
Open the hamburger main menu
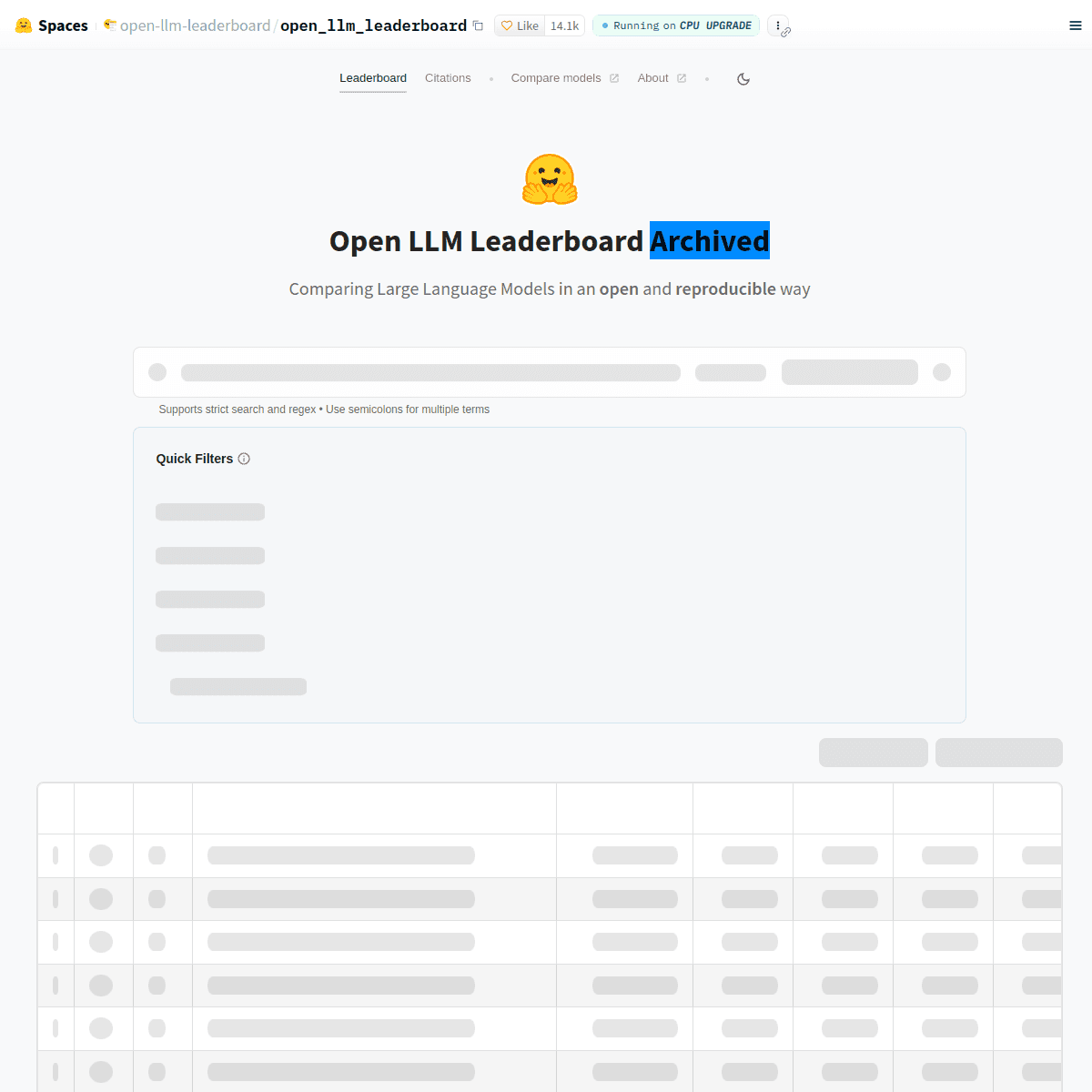tap(1076, 25)
